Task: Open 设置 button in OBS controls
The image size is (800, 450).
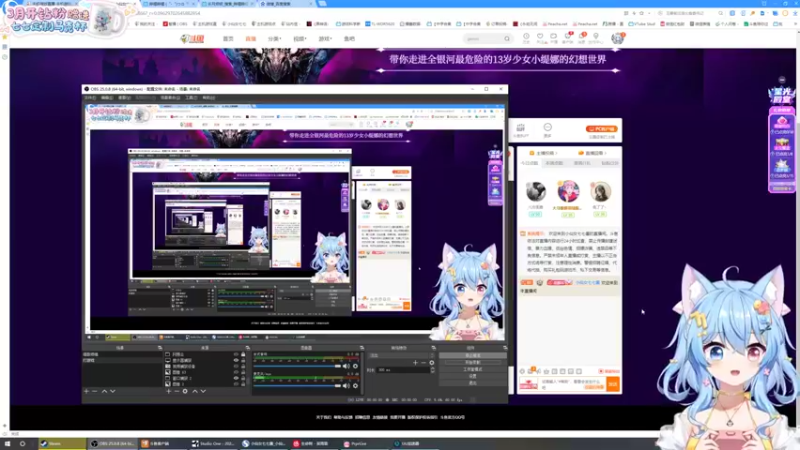Action: pyautogui.click(x=472, y=376)
